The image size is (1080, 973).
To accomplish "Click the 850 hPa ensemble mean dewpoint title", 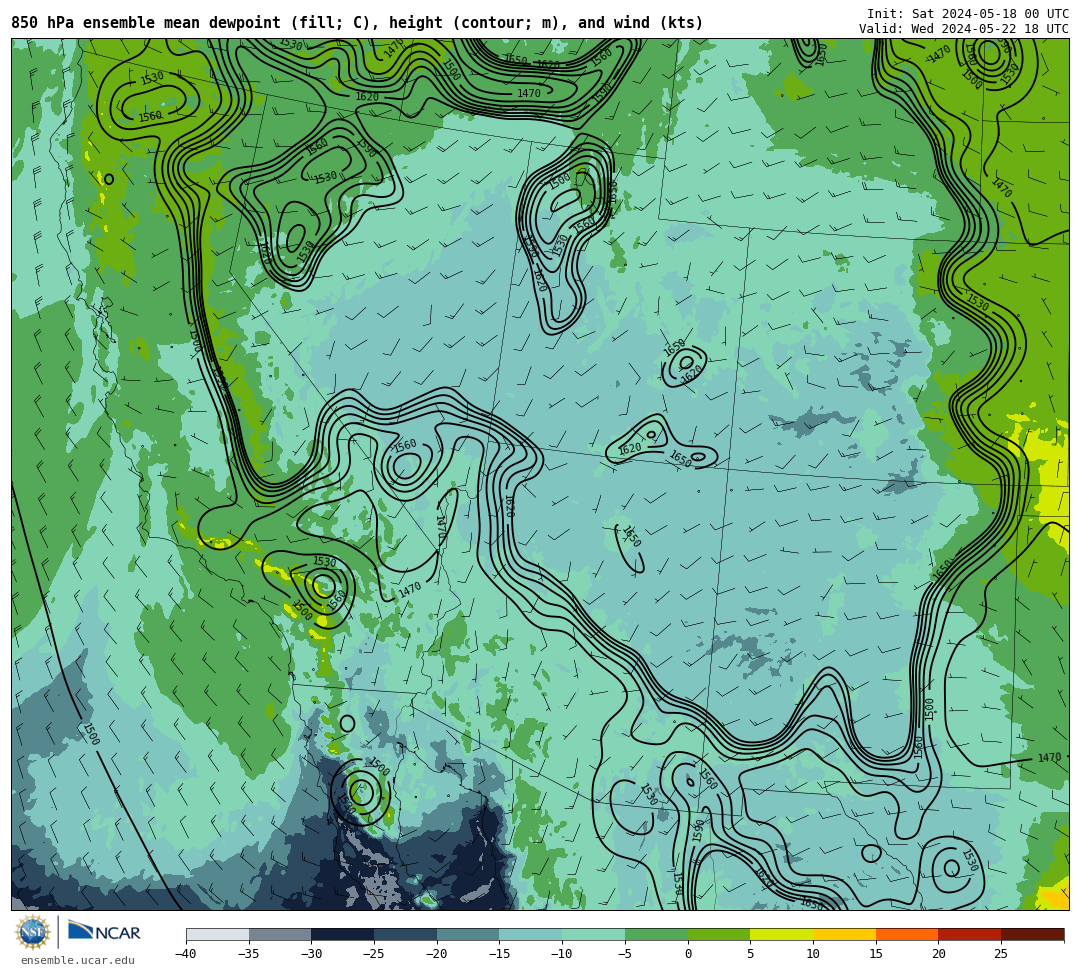I will click(357, 23).
